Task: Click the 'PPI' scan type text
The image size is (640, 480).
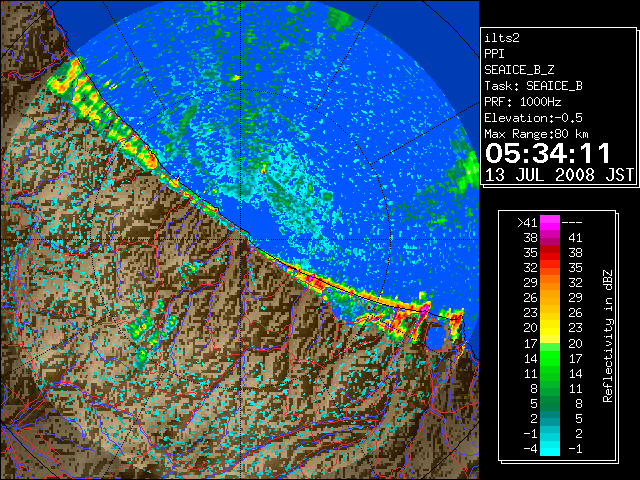Action: tap(494, 54)
